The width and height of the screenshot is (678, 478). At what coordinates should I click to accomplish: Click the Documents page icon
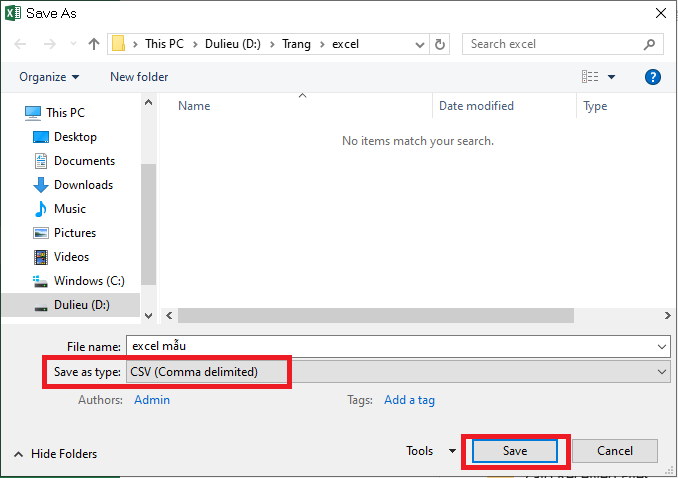click(x=41, y=161)
